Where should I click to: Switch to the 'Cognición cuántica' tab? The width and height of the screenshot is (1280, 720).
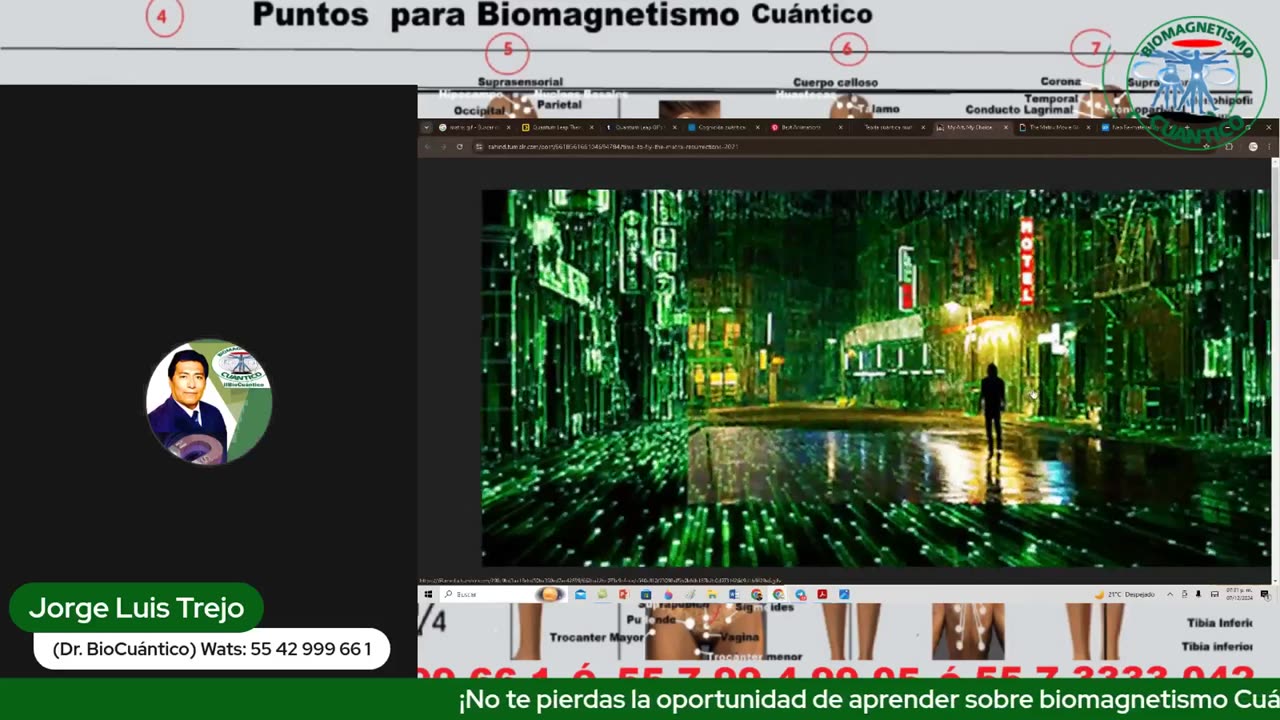click(722, 127)
